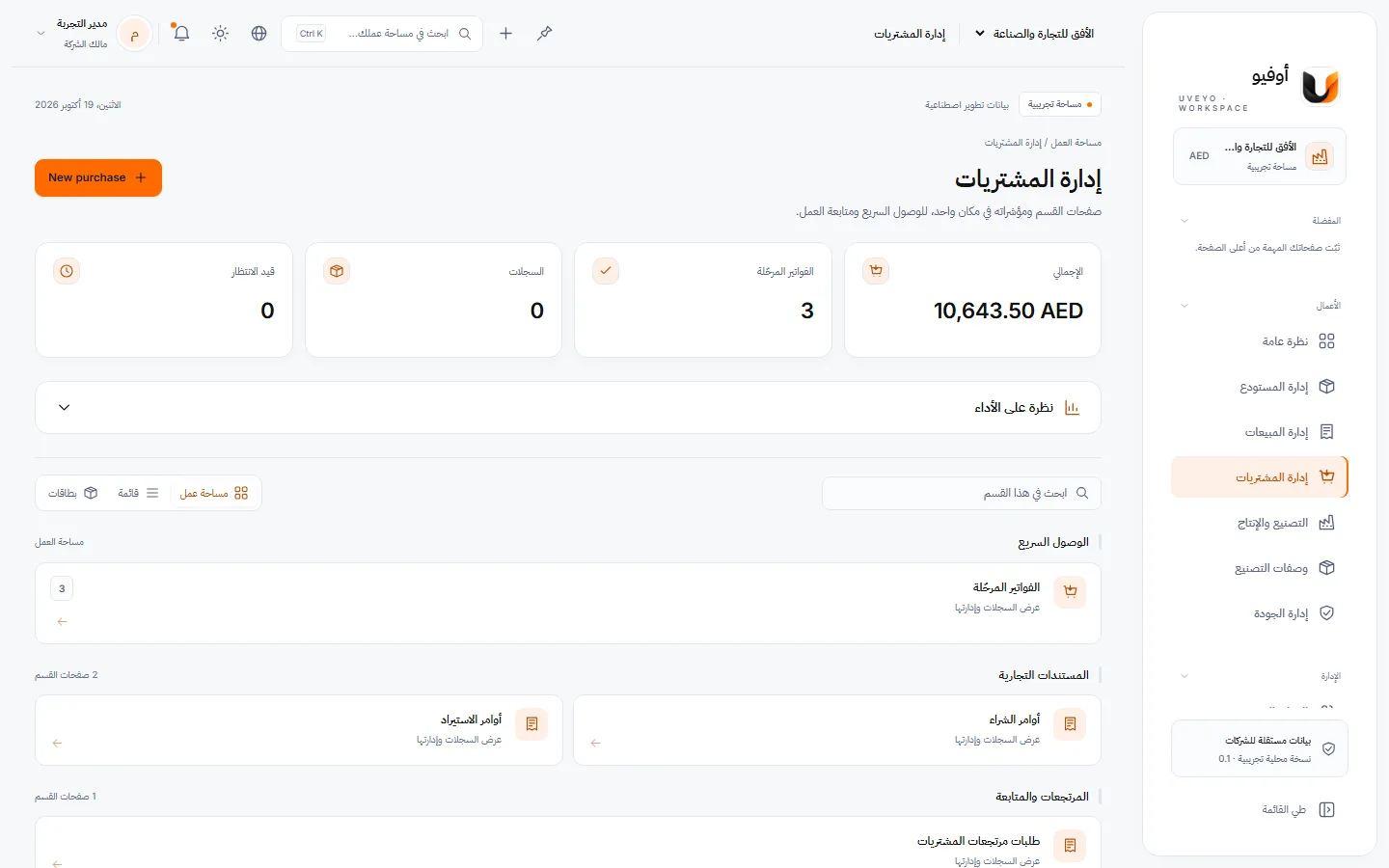Open the notifications bell

pos(181,34)
